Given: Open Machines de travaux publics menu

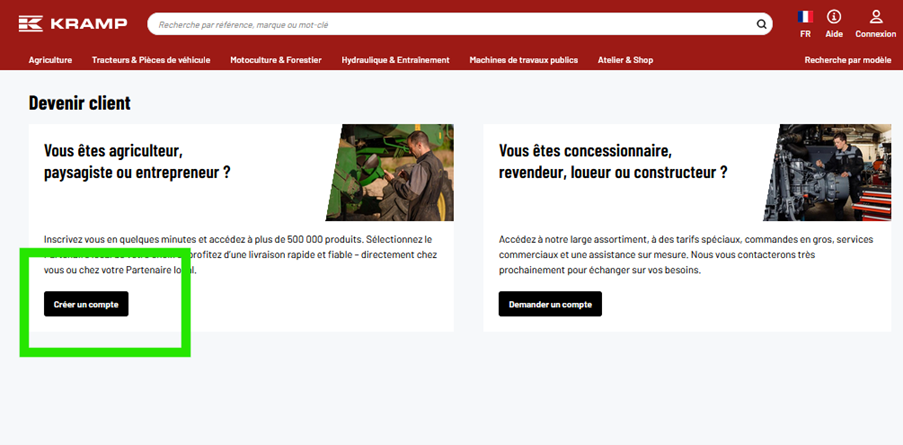Looking at the screenshot, I should tap(523, 60).
